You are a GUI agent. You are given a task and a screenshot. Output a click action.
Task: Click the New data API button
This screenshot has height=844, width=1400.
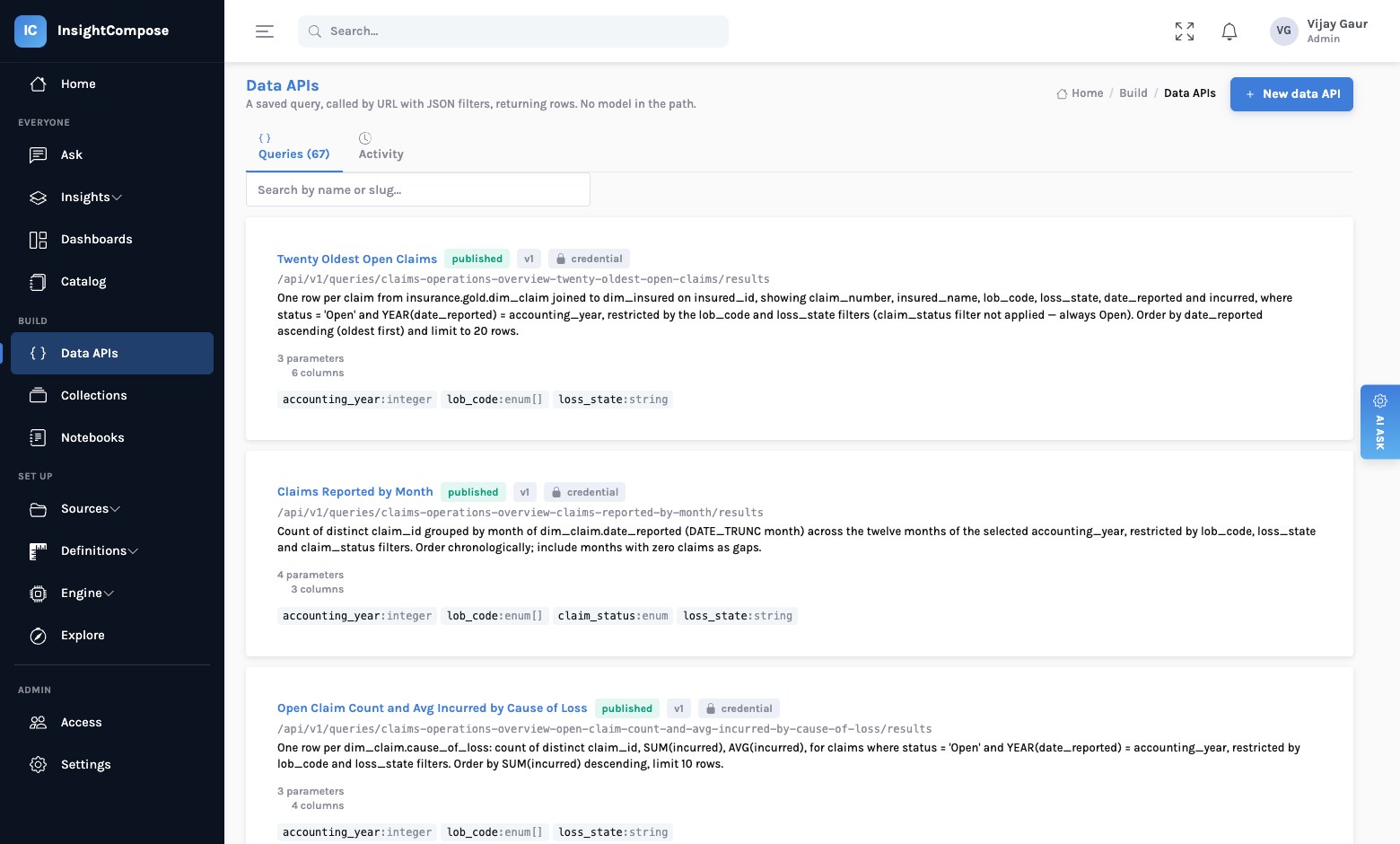coord(1291,94)
